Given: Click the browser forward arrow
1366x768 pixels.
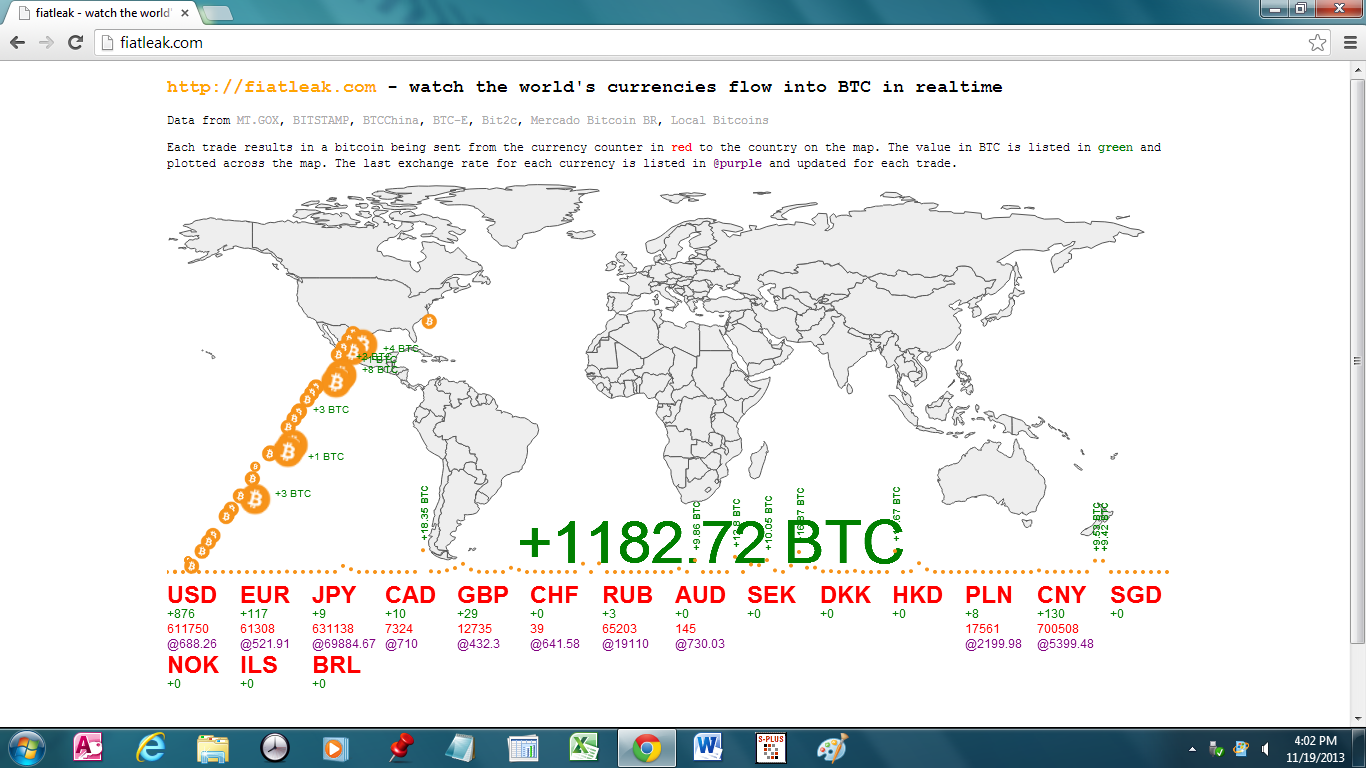Looking at the screenshot, I should (46, 43).
